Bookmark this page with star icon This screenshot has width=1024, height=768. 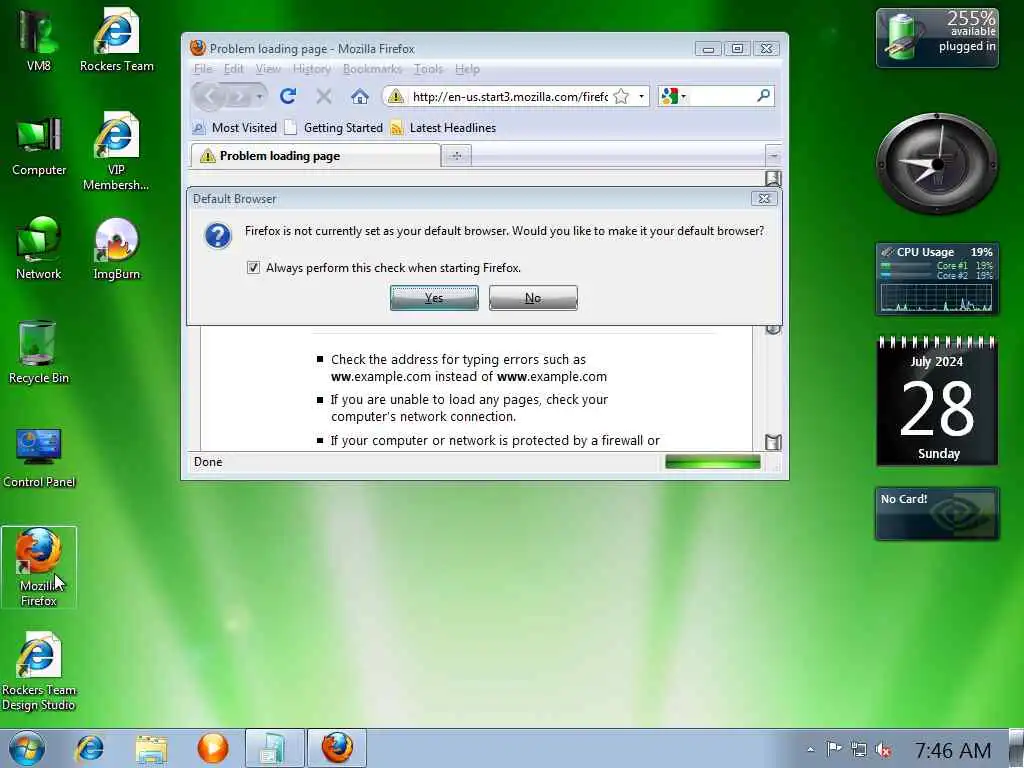tap(621, 97)
